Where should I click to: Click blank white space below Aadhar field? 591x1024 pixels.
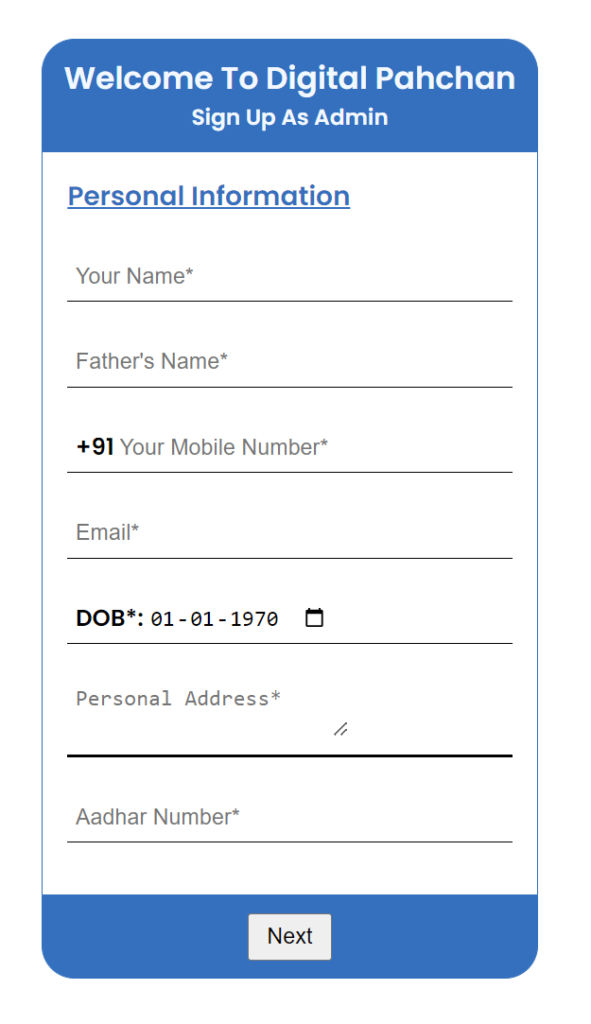click(289, 869)
